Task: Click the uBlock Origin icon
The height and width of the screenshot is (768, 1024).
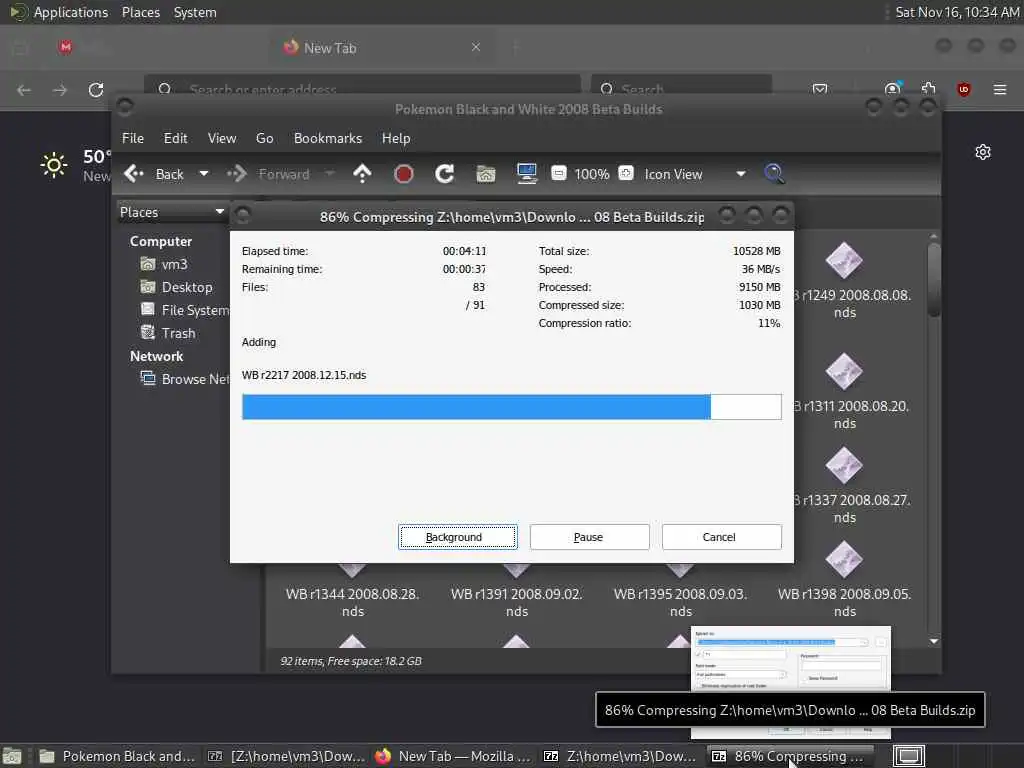Action: pos(964,89)
